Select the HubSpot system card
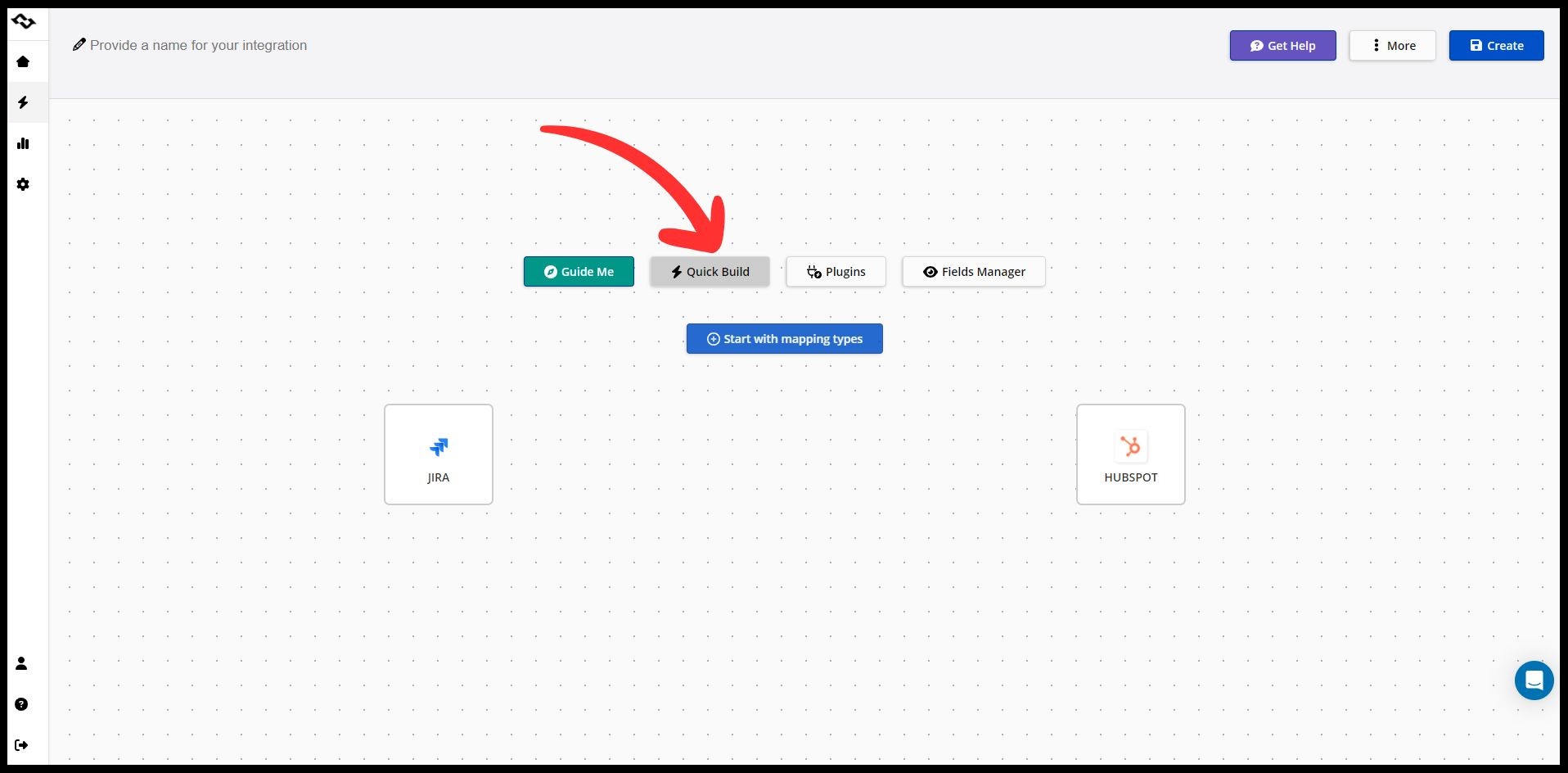 (1130, 454)
